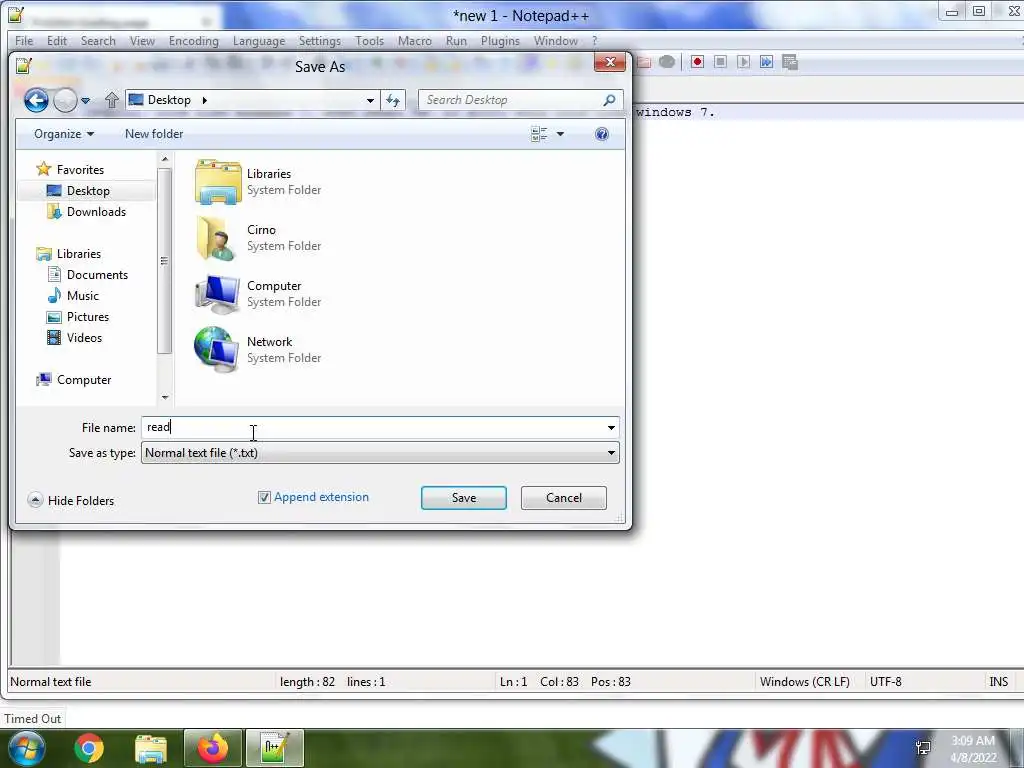Open the Save as type combo box
The image size is (1024, 768).
[x=380, y=453]
